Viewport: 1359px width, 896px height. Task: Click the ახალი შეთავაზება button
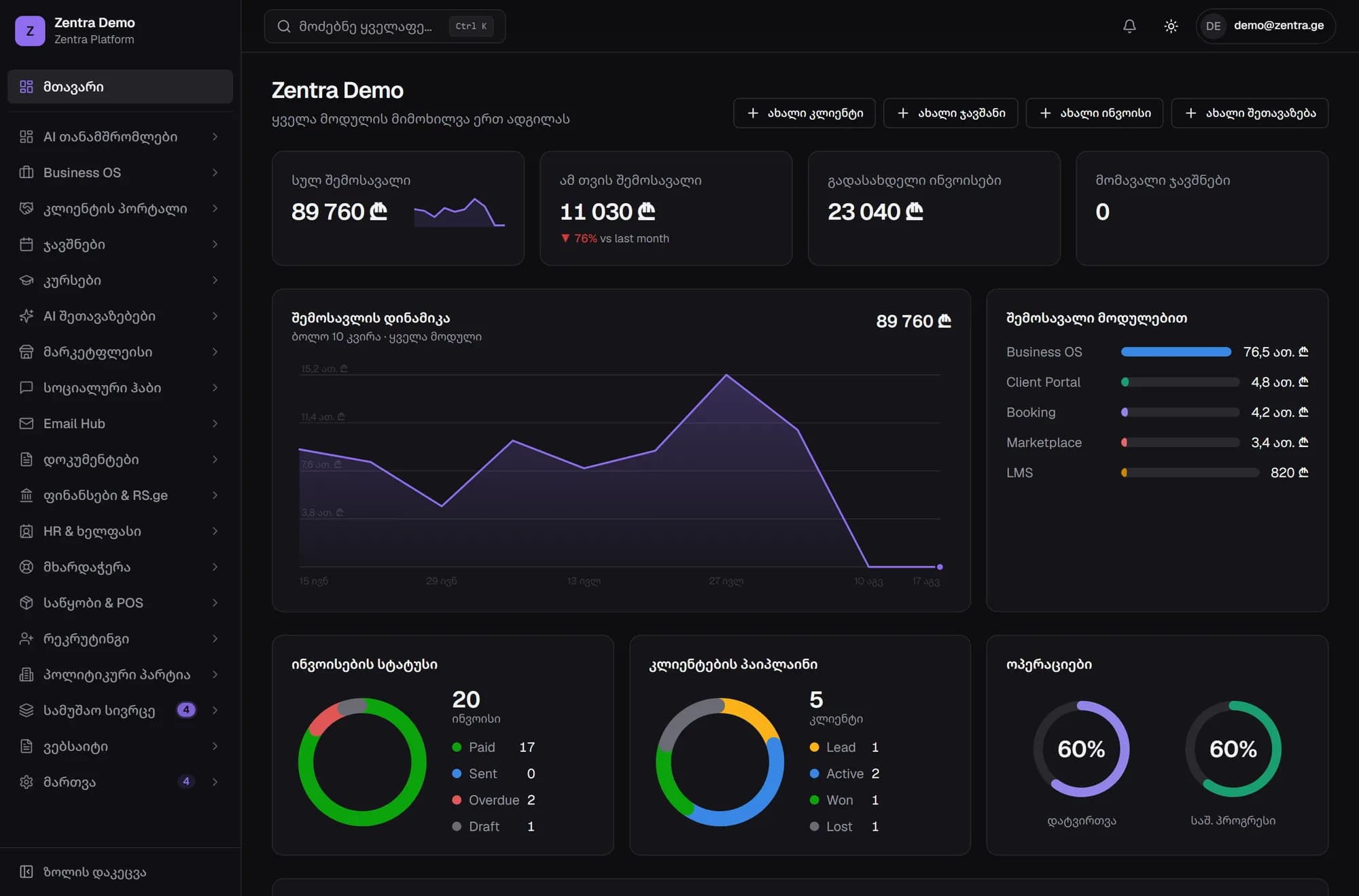[x=1250, y=113]
